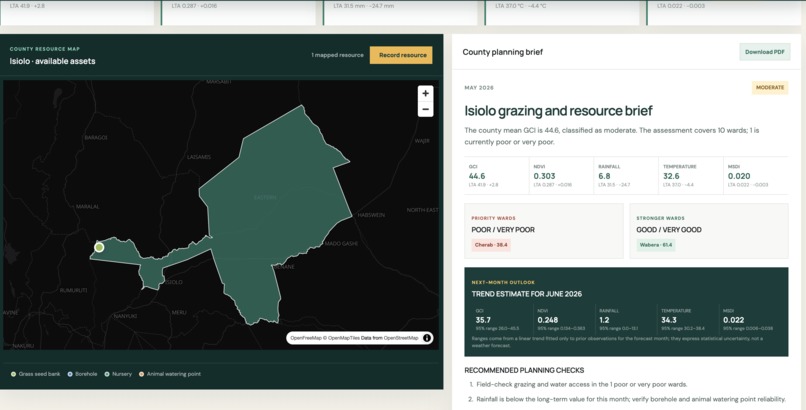This screenshot has width=806, height=410.
Task: Click the OpenStreetMap attribution link
Action: click(401, 338)
